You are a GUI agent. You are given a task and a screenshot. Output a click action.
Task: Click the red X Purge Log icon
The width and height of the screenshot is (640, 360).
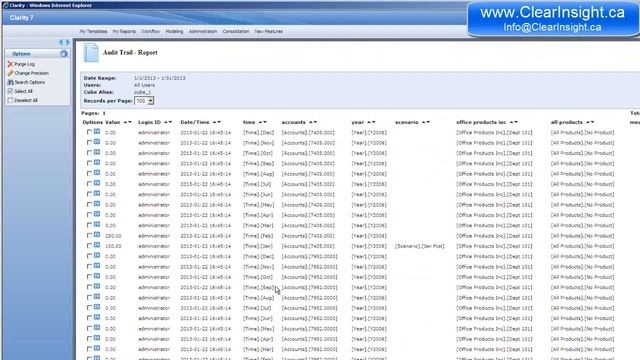coord(10,64)
